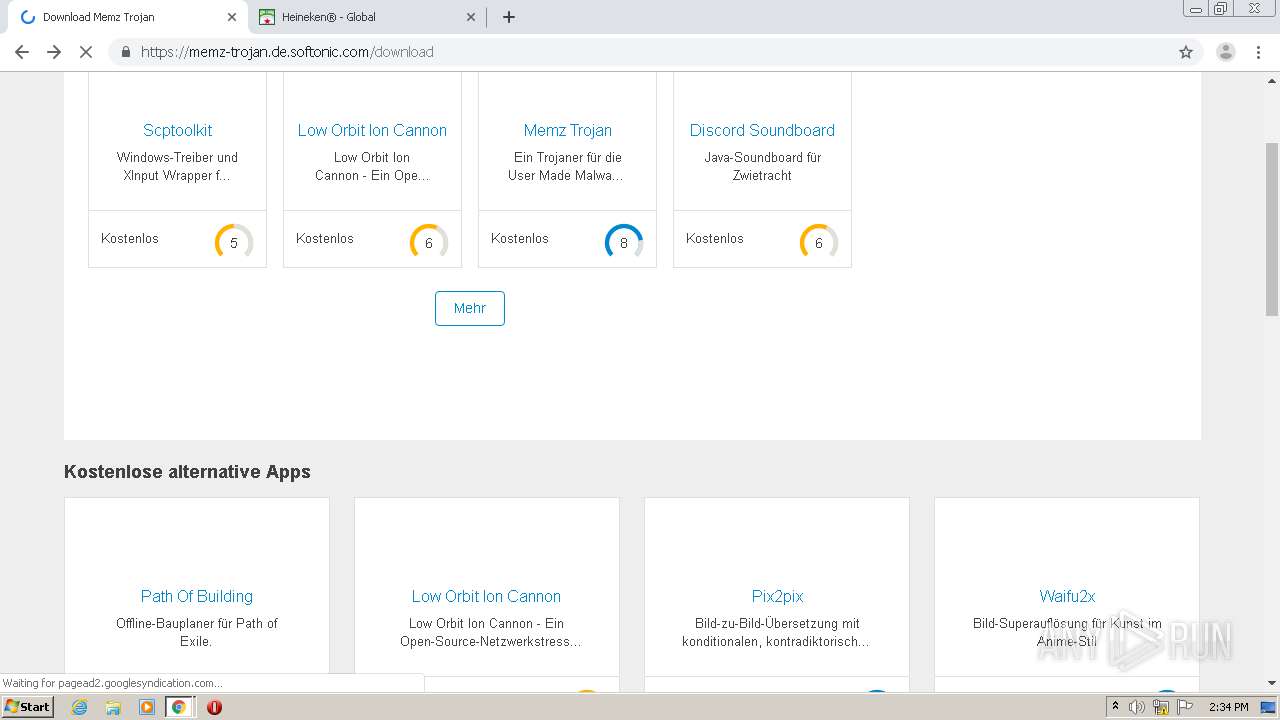Screen dimensions: 1280x720
Task: Click top-row Low Orbit Ion Cannon rating 6 circle
Action: [429, 243]
